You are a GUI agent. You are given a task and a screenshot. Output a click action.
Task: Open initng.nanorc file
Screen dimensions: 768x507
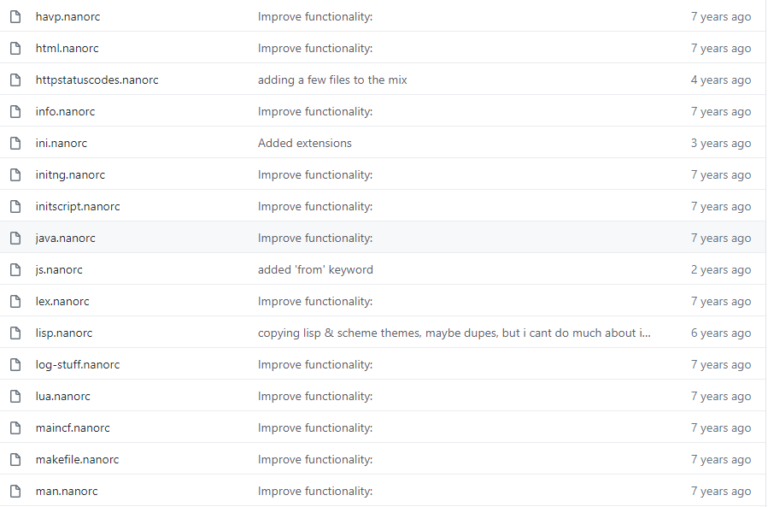70,175
